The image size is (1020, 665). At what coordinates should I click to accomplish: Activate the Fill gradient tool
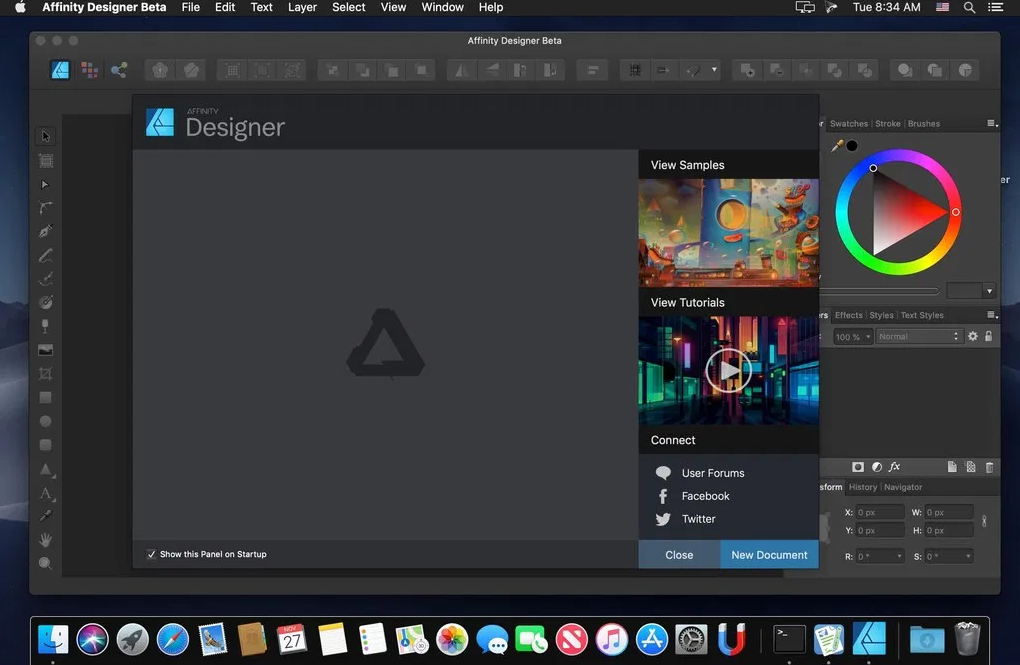pyautogui.click(x=45, y=301)
